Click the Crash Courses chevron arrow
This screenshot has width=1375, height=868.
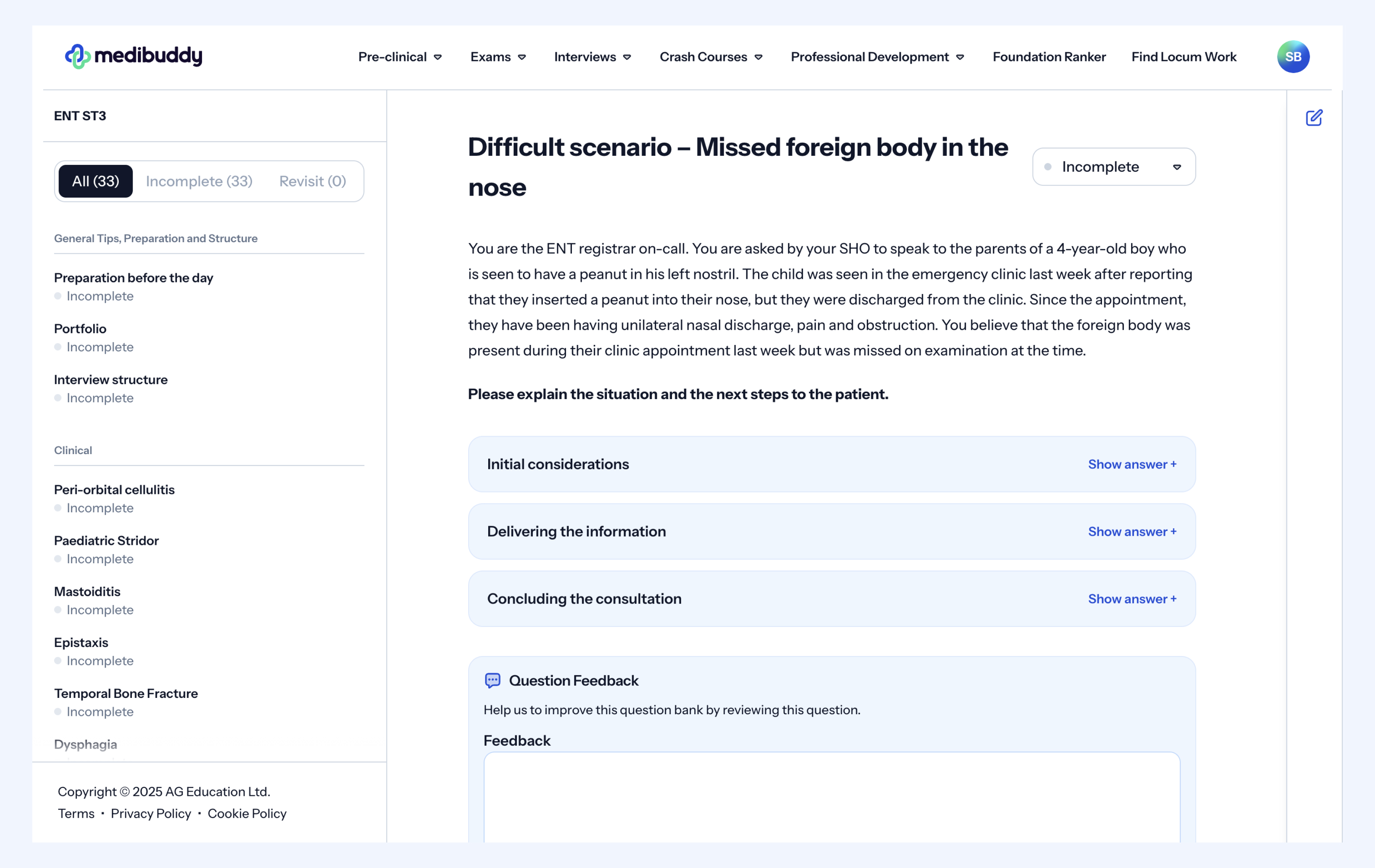[x=758, y=57]
